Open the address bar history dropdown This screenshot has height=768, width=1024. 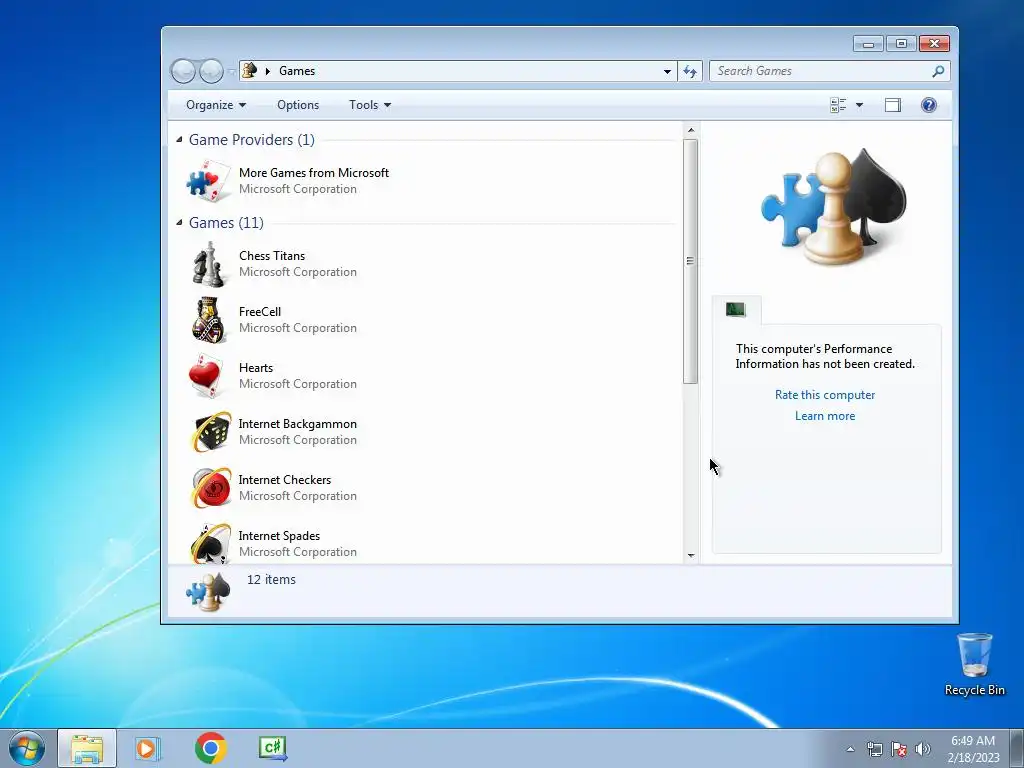coord(667,71)
